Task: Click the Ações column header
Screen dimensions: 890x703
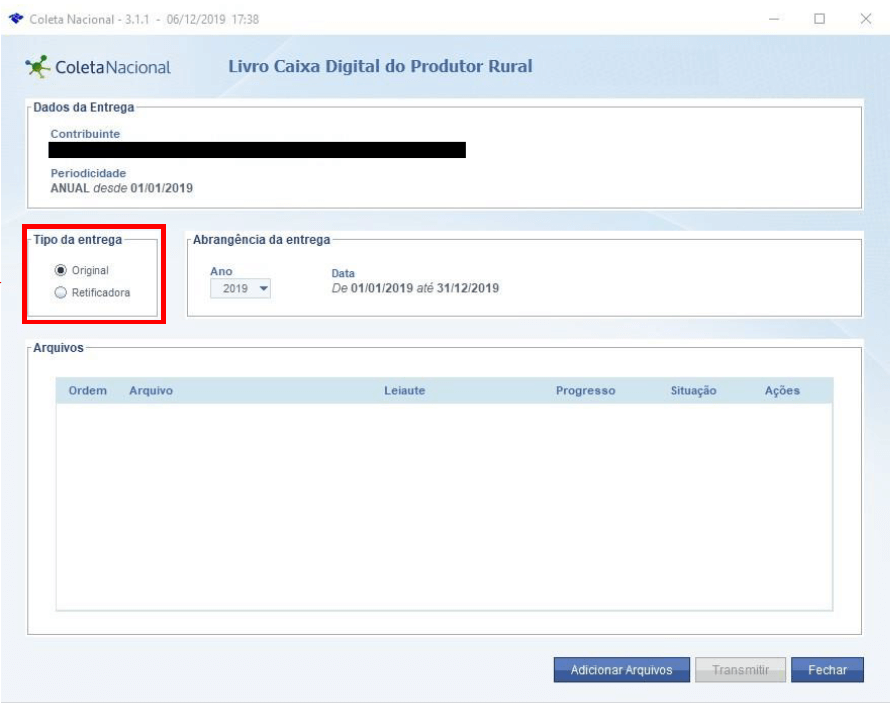Action: [x=782, y=390]
